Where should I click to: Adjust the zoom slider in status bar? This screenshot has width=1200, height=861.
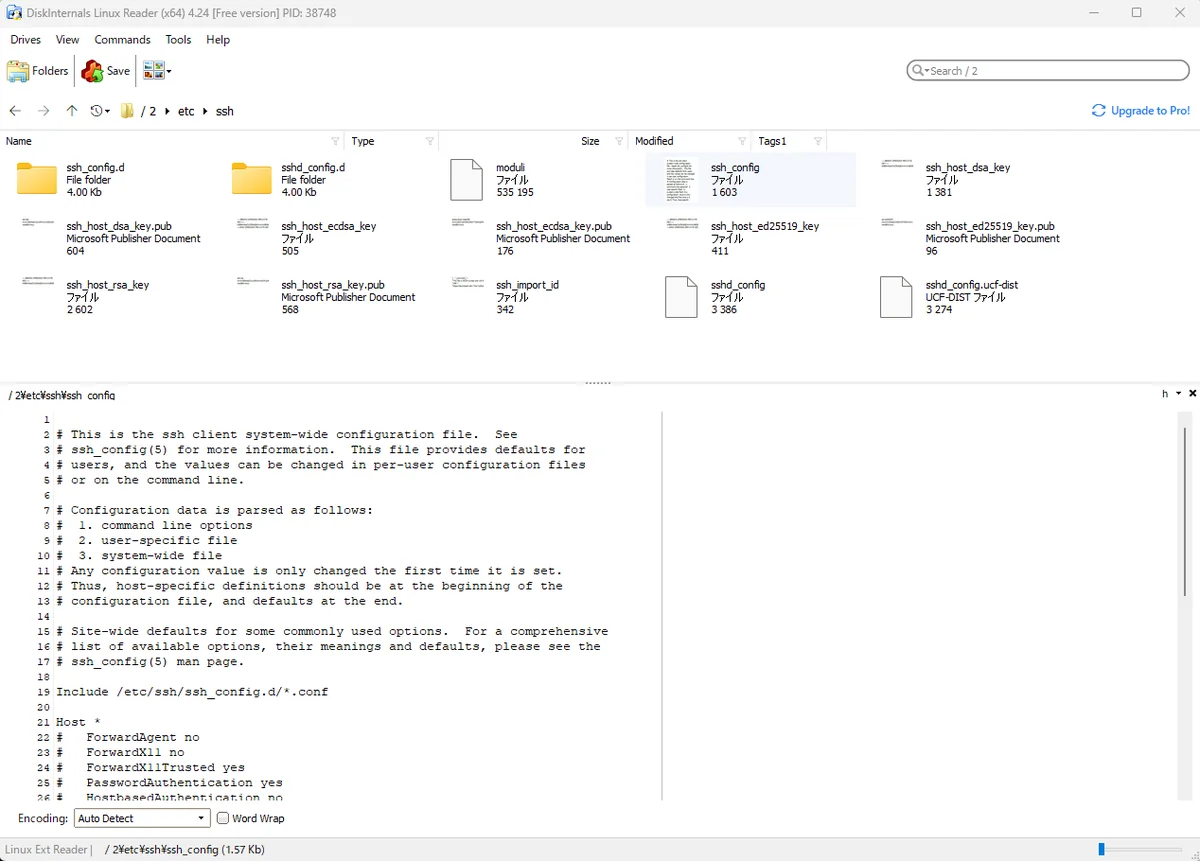click(x=1102, y=849)
